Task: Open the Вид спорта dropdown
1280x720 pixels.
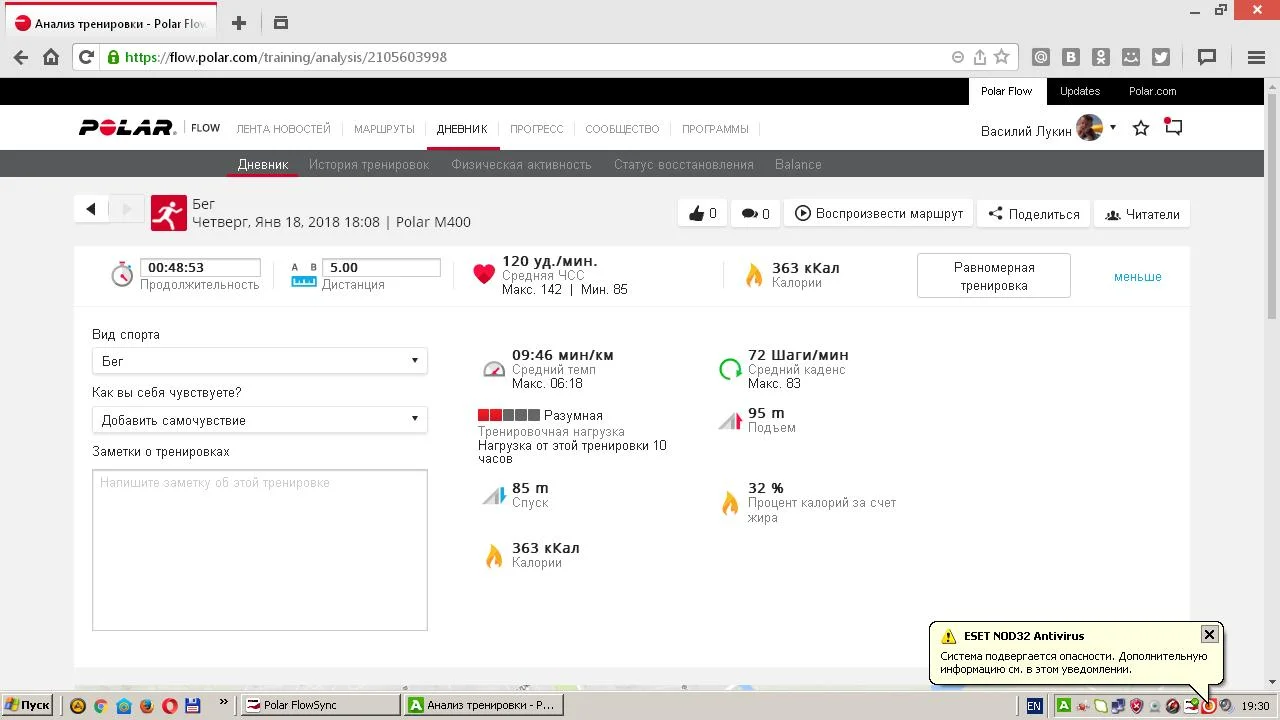Action: [x=259, y=361]
